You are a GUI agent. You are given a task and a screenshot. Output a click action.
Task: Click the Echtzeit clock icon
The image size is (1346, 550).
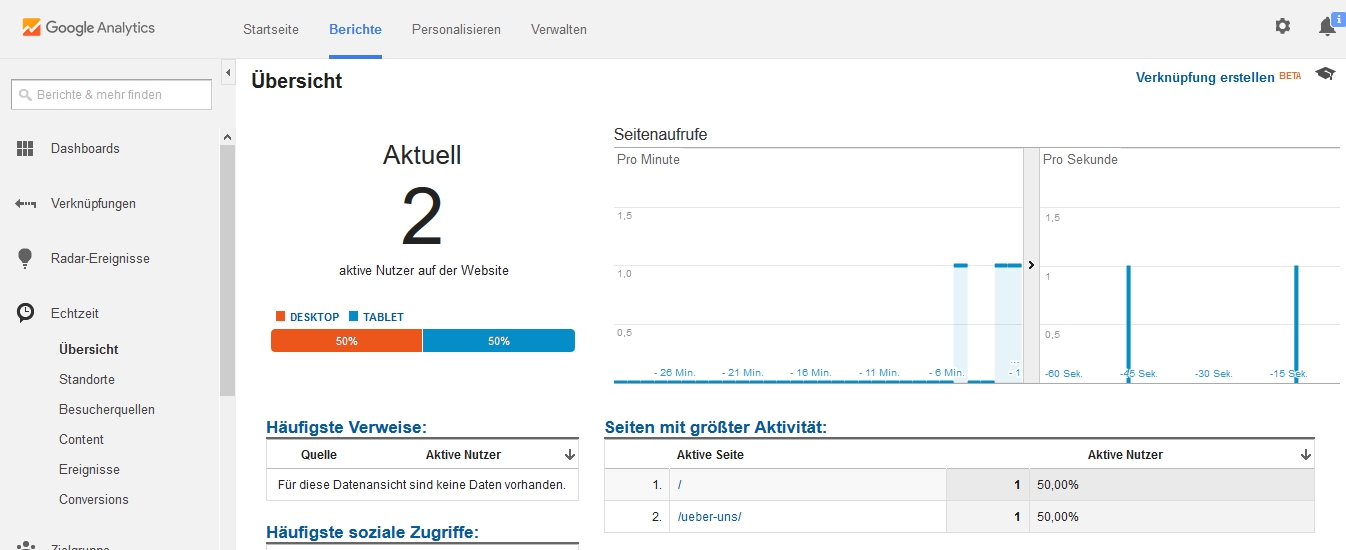click(26, 313)
